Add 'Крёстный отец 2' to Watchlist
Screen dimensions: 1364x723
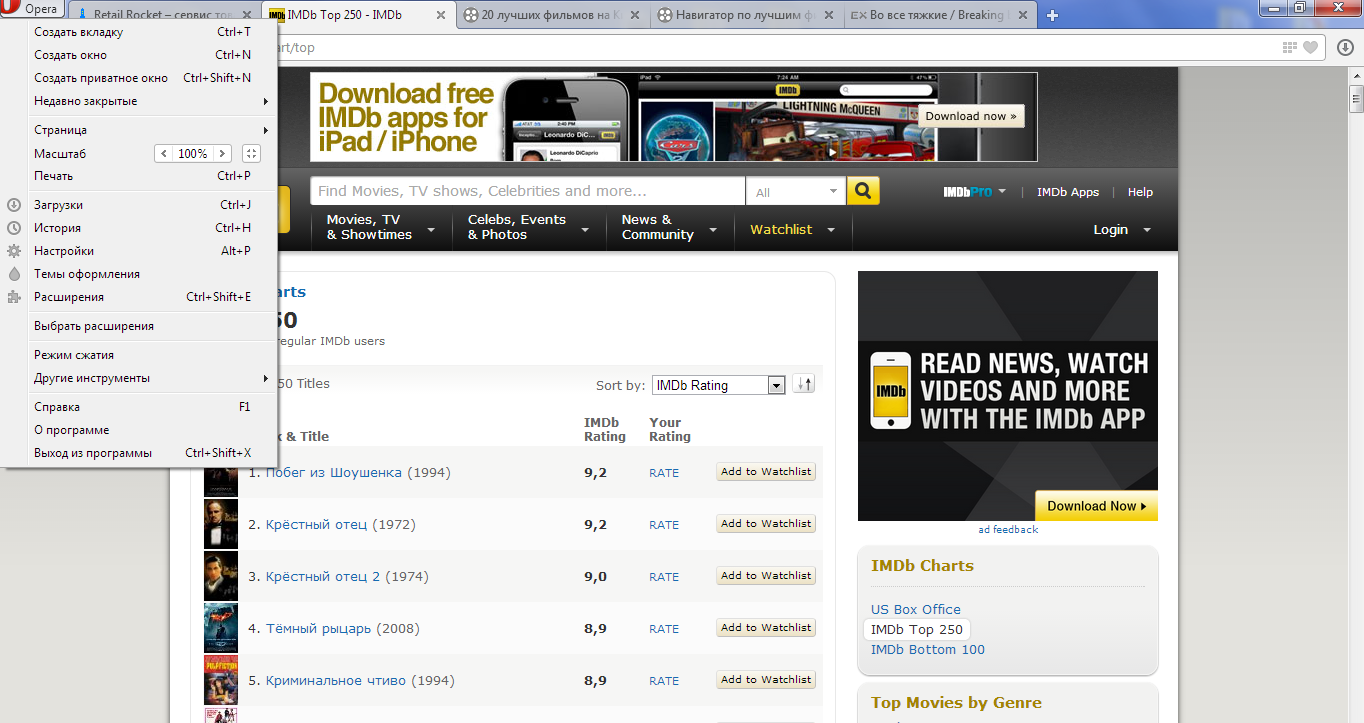[x=766, y=576]
